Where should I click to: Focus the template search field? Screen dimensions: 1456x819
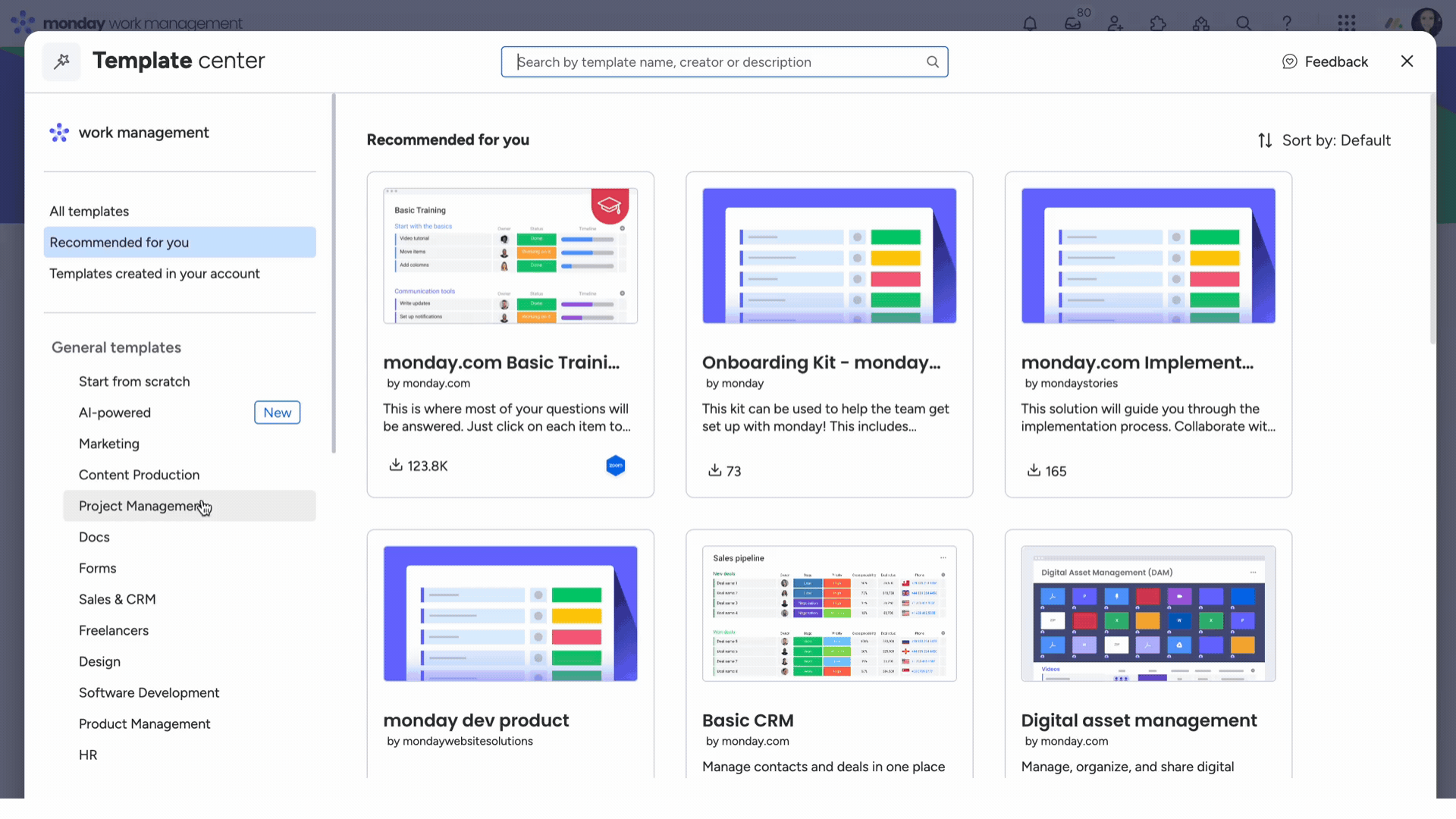tap(724, 62)
